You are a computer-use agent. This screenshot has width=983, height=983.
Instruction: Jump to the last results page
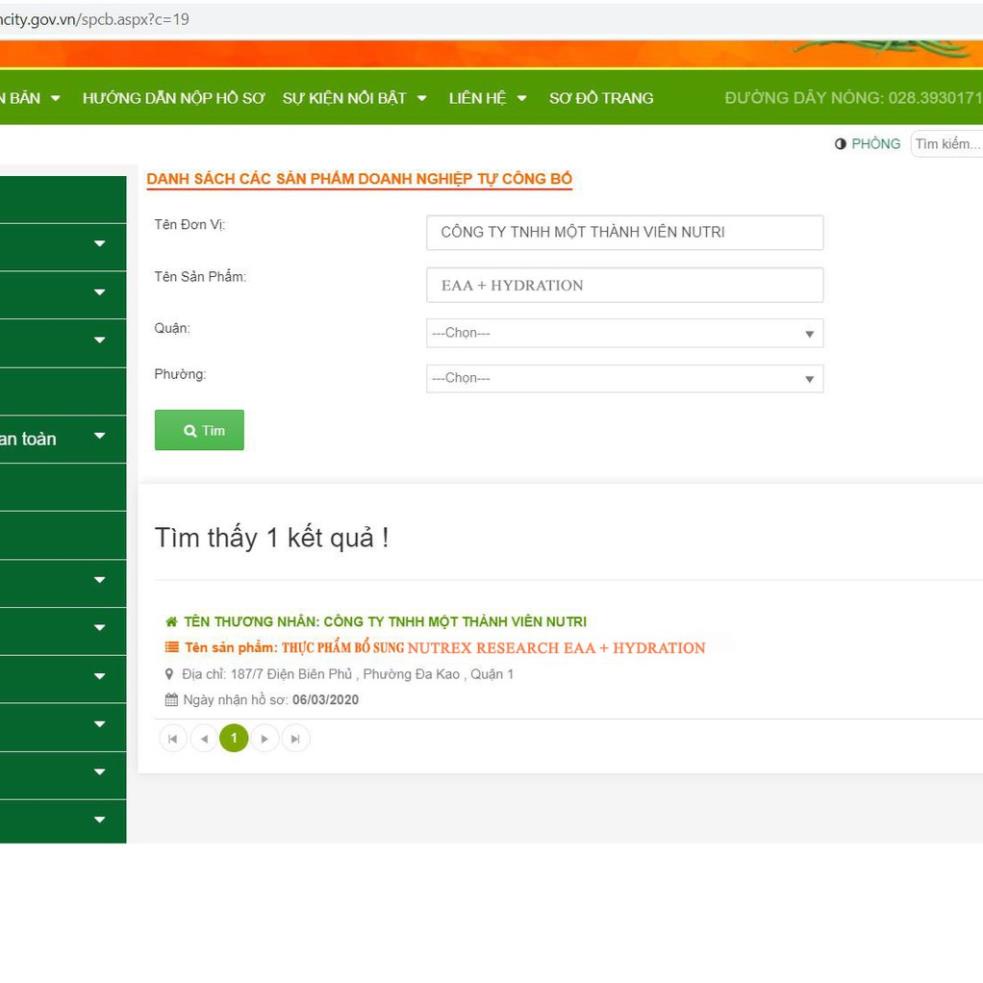click(295, 739)
